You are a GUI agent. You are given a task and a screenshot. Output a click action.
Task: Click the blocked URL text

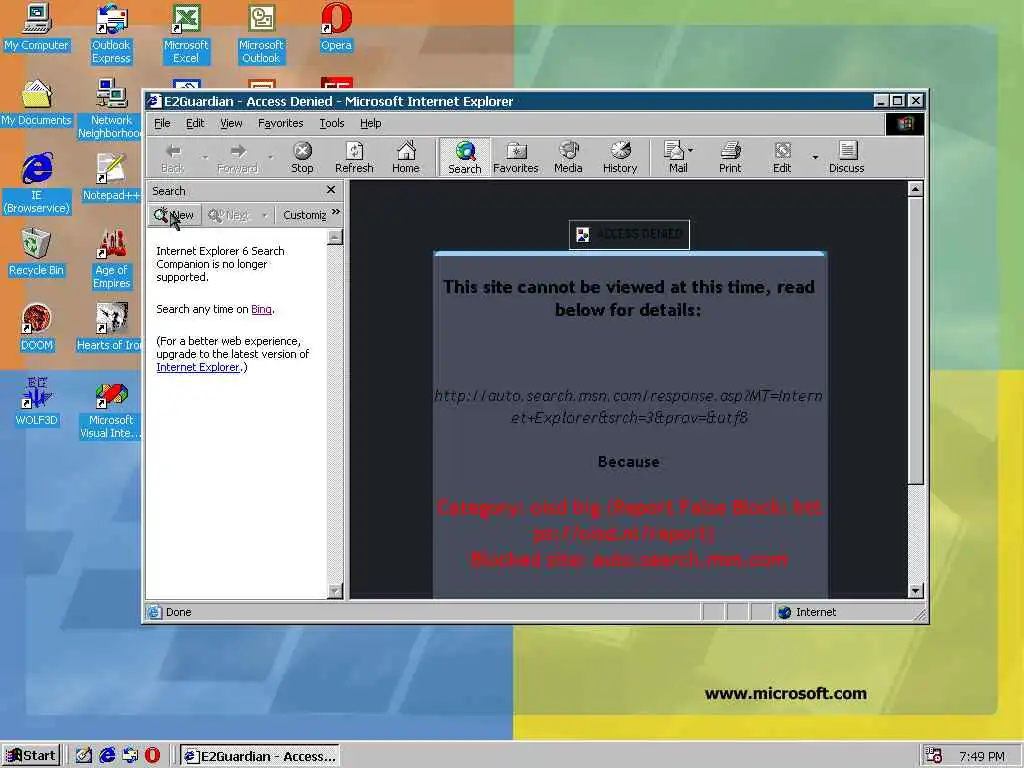click(x=628, y=406)
